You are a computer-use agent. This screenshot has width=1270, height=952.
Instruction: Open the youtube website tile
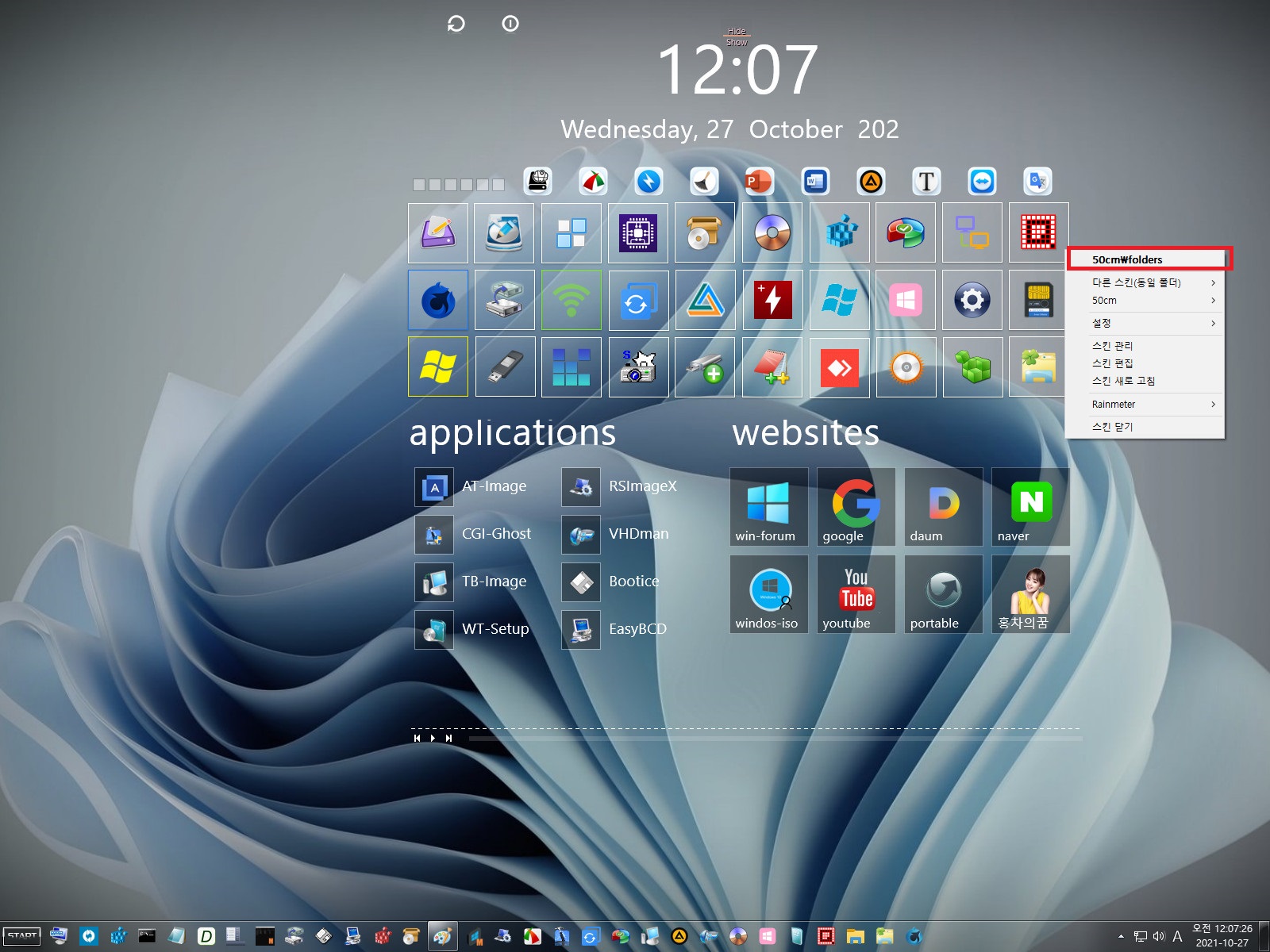[x=856, y=594]
